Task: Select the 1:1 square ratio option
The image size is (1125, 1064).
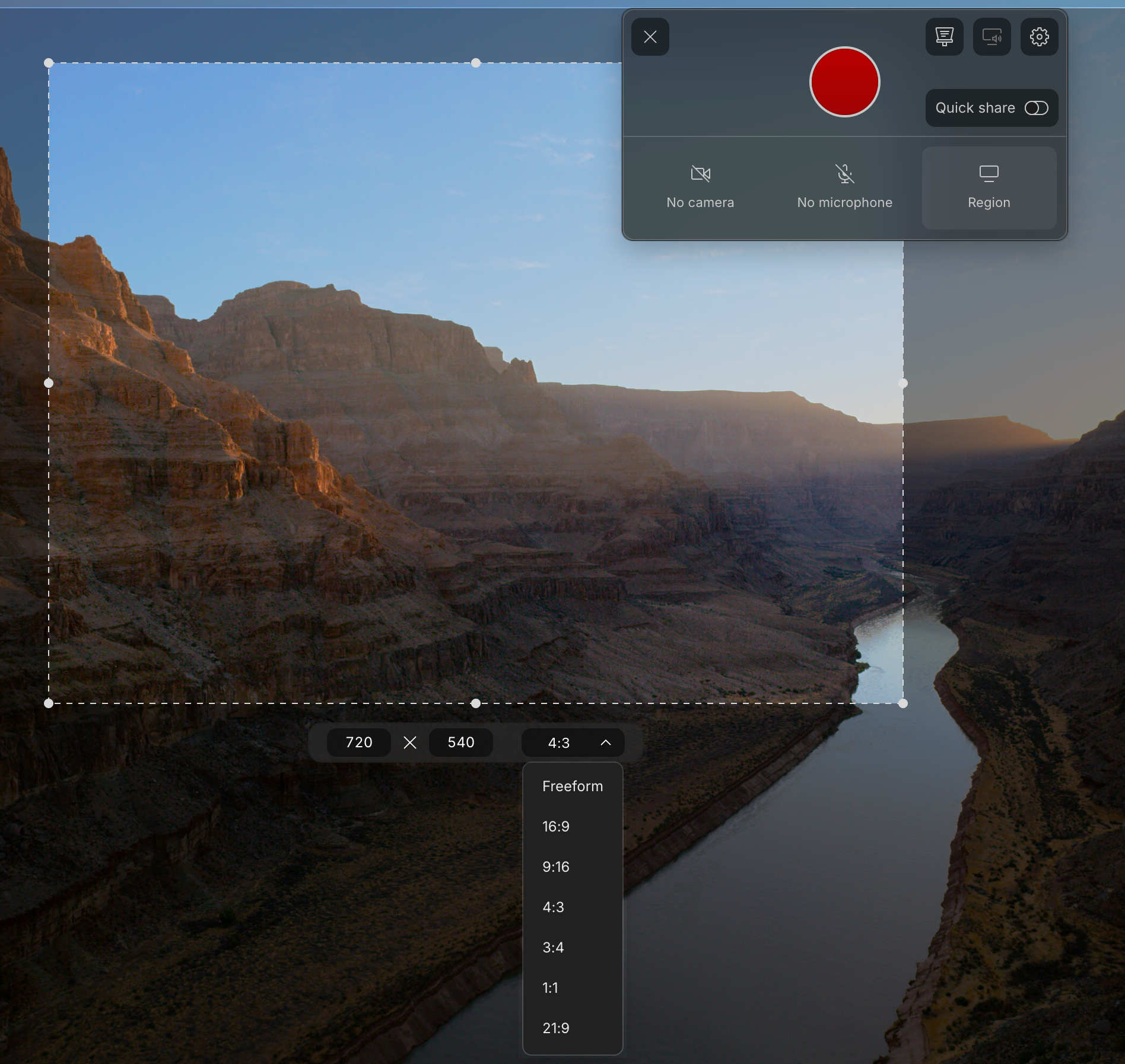Action: 573,988
